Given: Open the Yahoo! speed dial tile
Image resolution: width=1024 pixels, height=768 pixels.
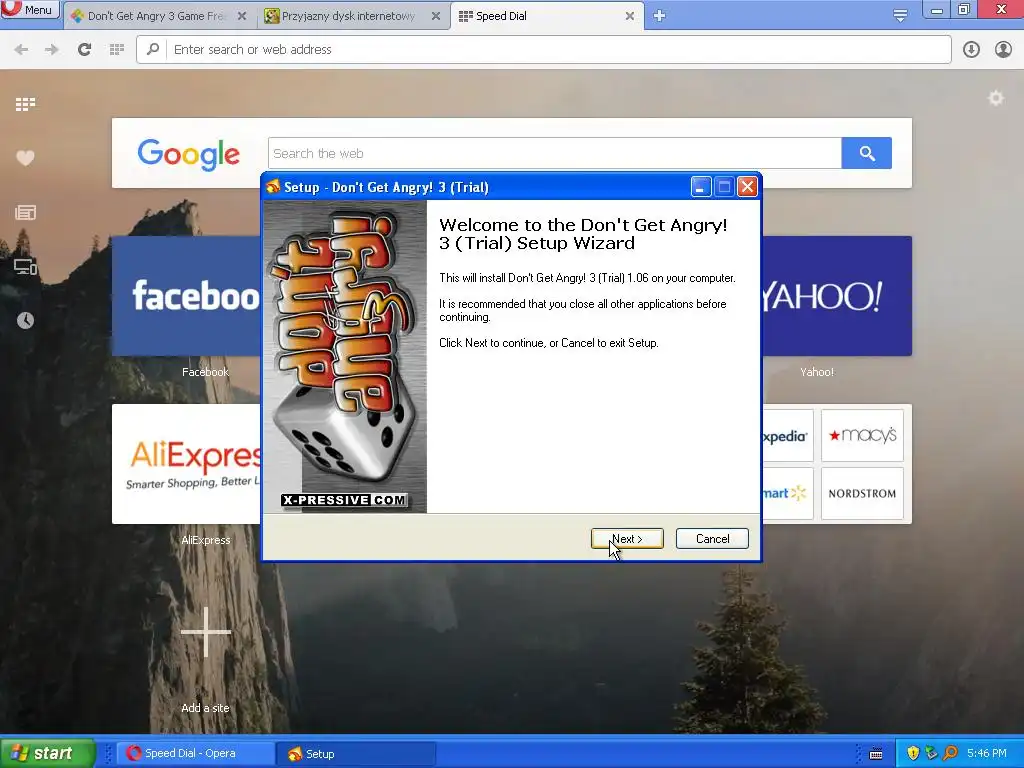Looking at the screenshot, I should point(837,296).
